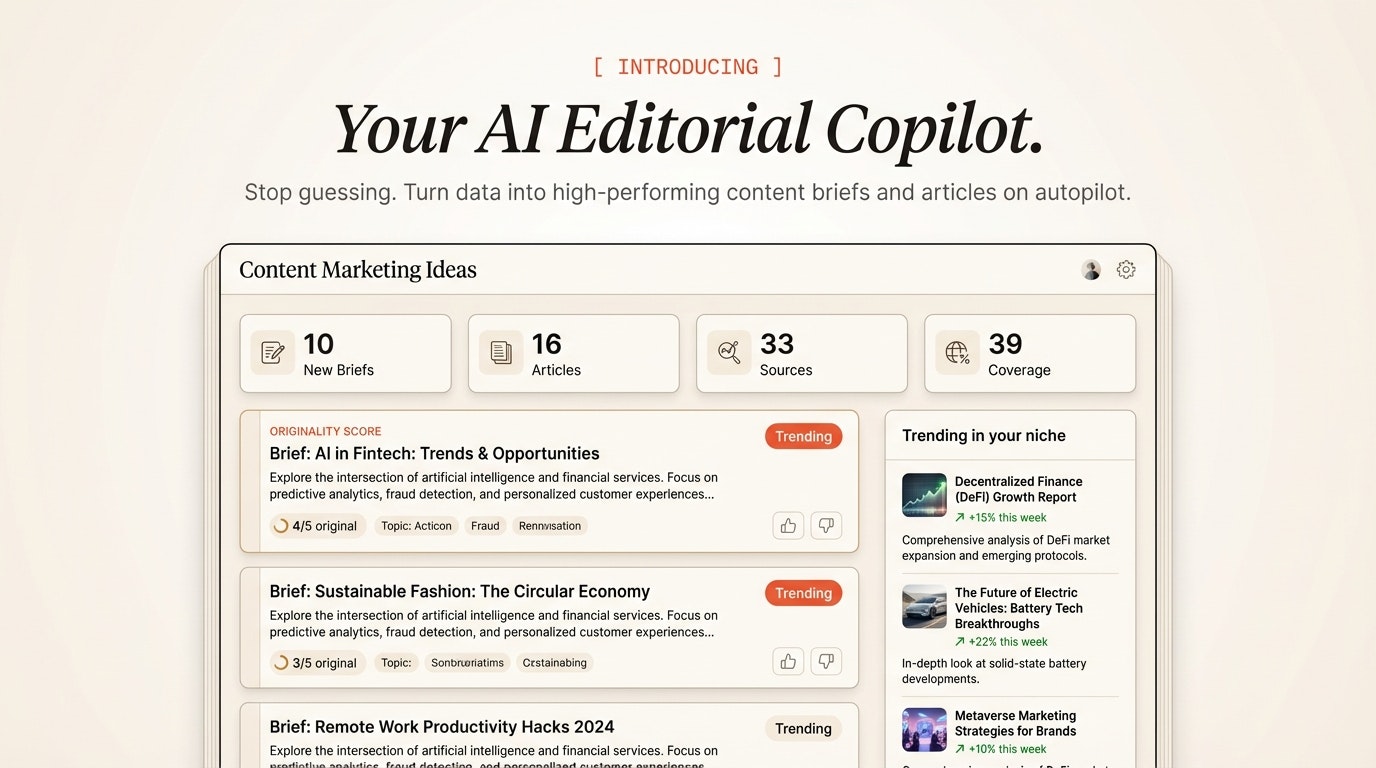Screen dimensions: 1376x768
Task: Click the originality score spinner on AI in Fintech
Action: (281, 525)
